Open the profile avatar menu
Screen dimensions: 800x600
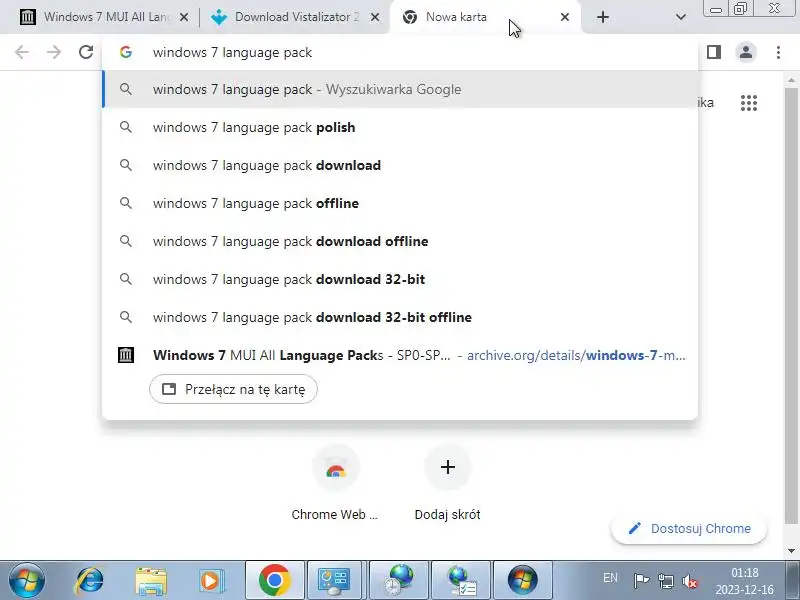pyautogui.click(x=746, y=52)
